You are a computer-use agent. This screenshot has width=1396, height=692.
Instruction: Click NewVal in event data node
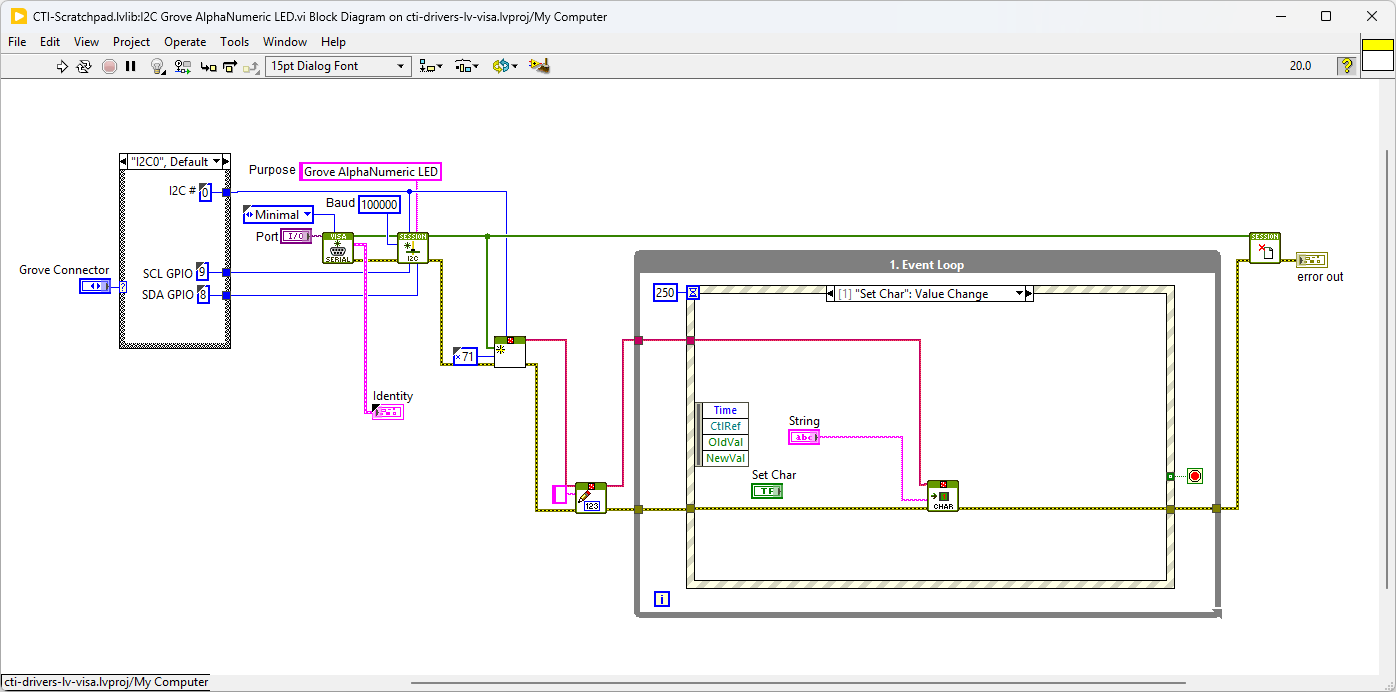pyautogui.click(x=725, y=458)
